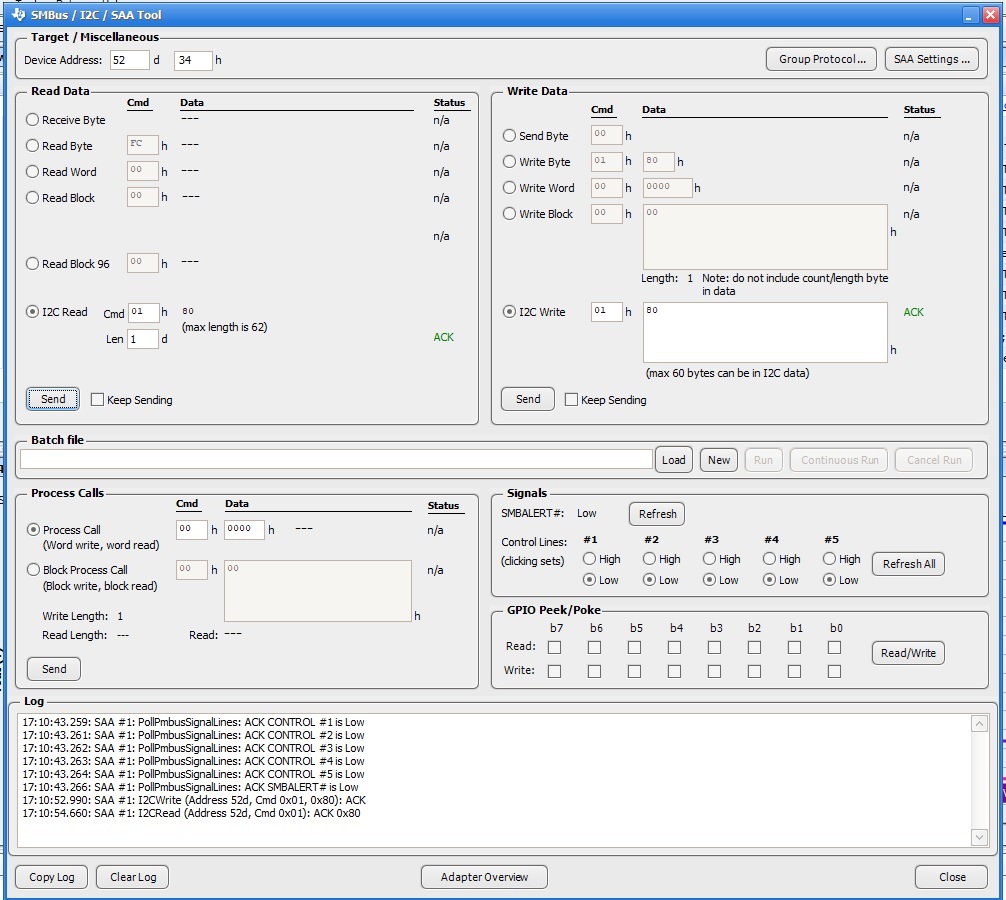
Task: Set control line #2 to High
Action: point(649,559)
